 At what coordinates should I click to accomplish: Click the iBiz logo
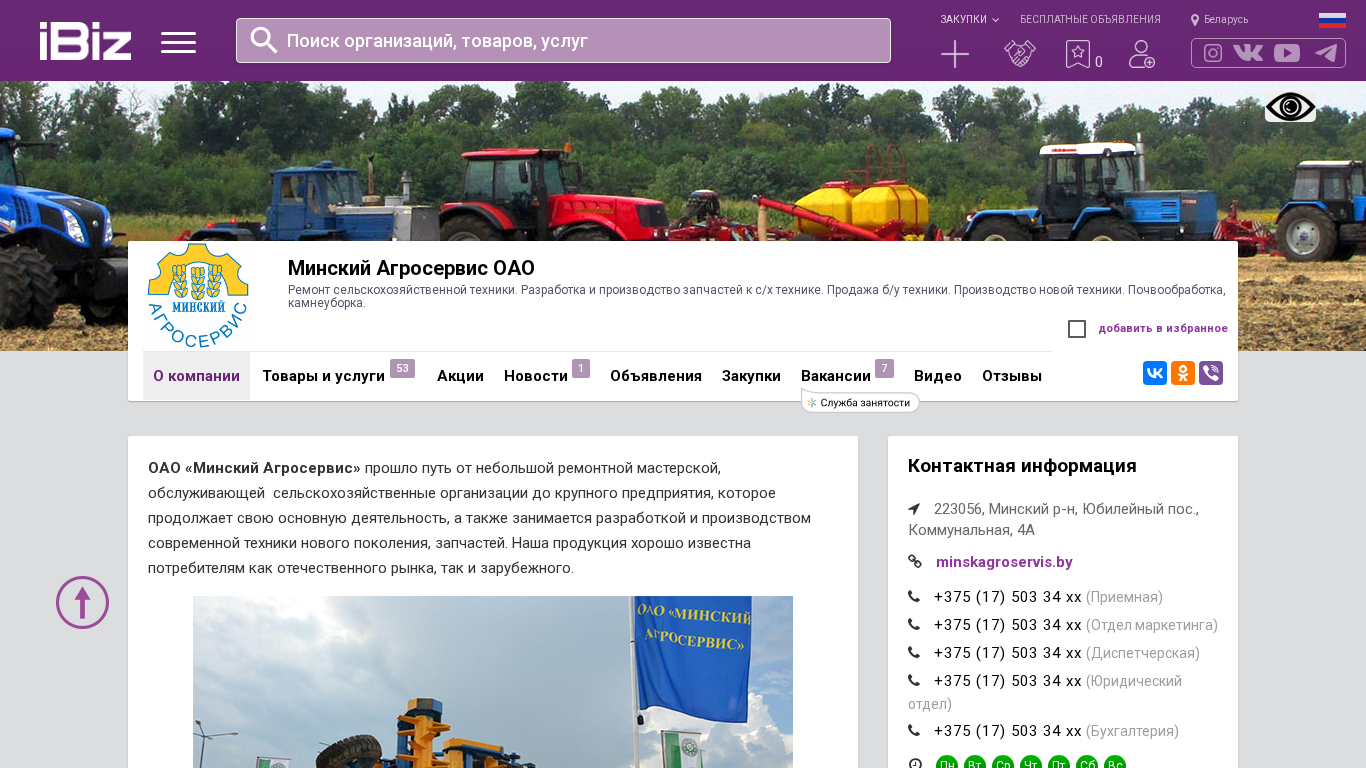(x=85, y=41)
